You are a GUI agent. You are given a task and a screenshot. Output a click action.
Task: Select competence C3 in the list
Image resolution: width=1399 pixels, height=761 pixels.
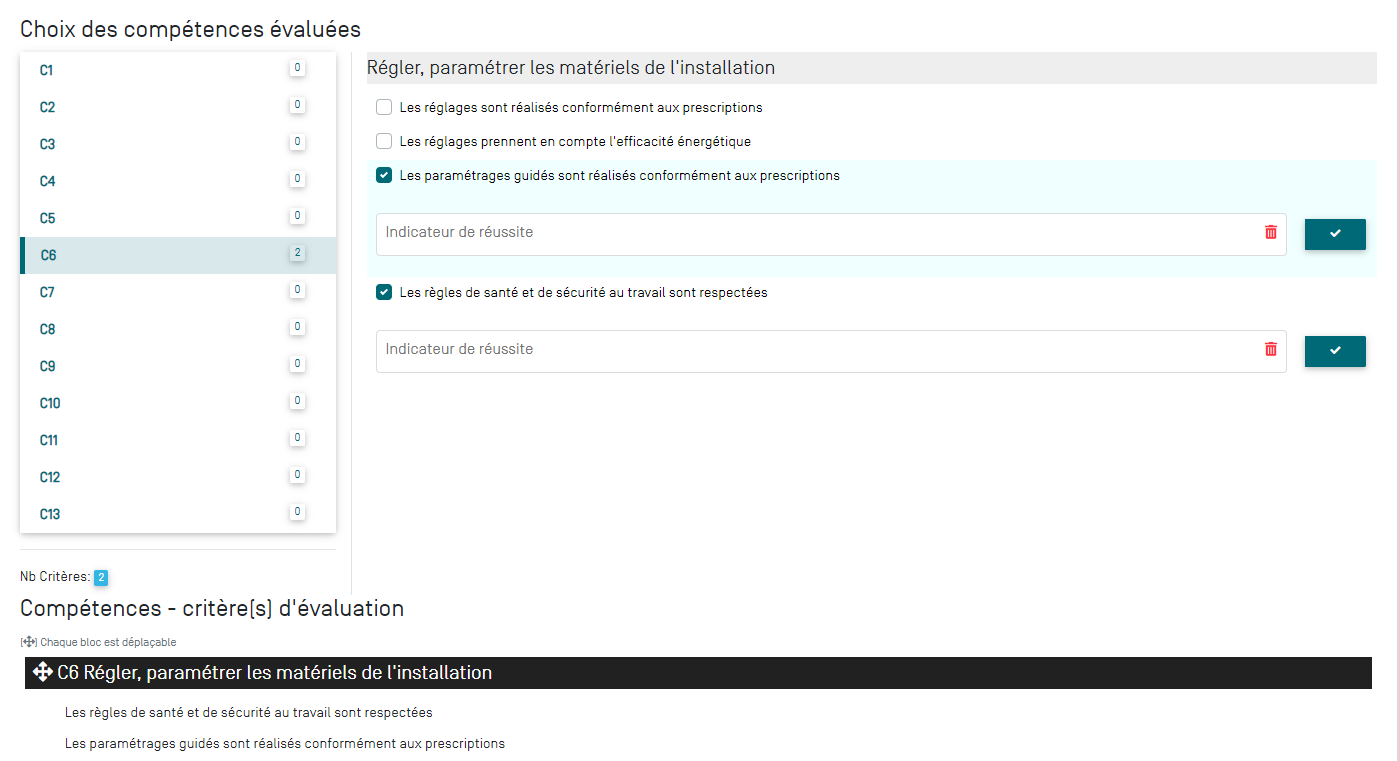tap(47, 144)
